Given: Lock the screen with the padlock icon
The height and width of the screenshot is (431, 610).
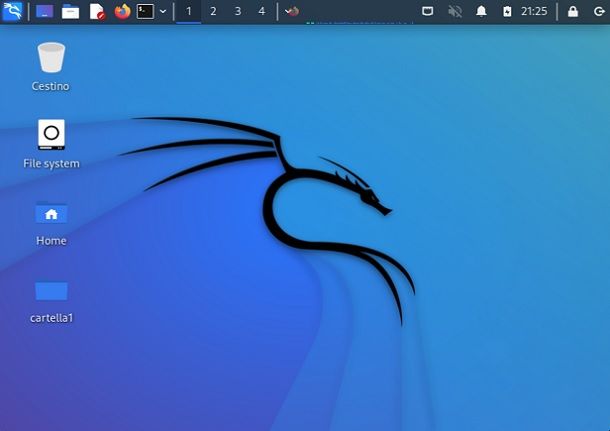Looking at the screenshot, I should click(572, 12).
